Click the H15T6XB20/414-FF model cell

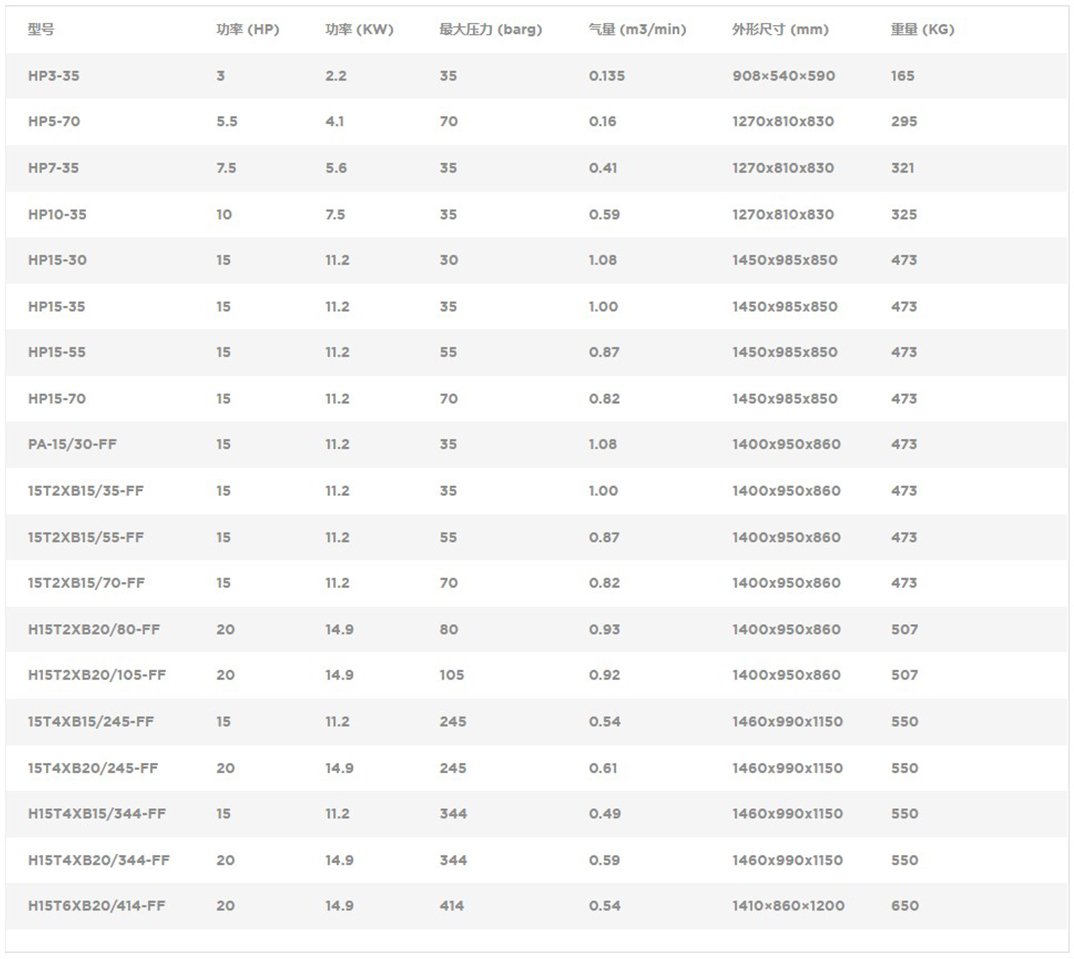97,906
